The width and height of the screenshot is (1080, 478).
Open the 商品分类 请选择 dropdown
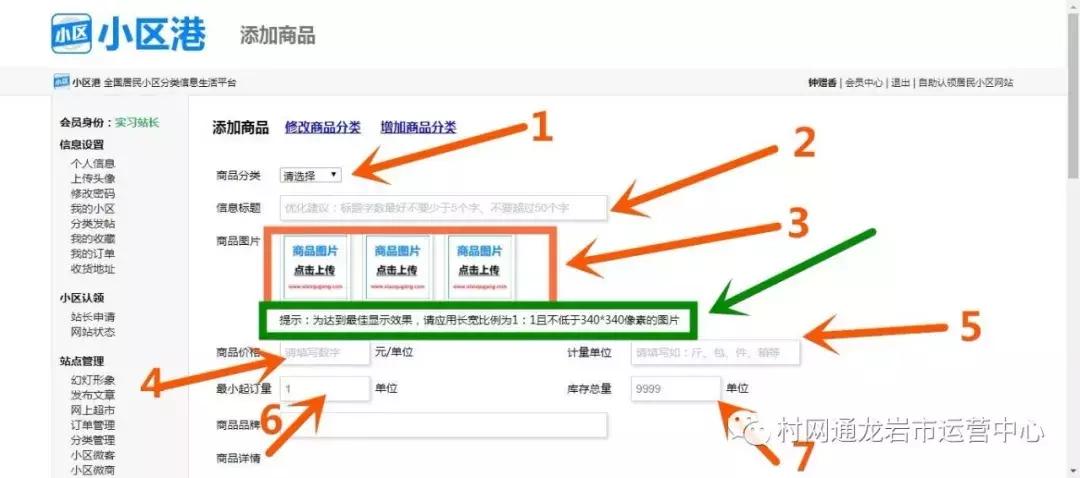coord(311,175)
